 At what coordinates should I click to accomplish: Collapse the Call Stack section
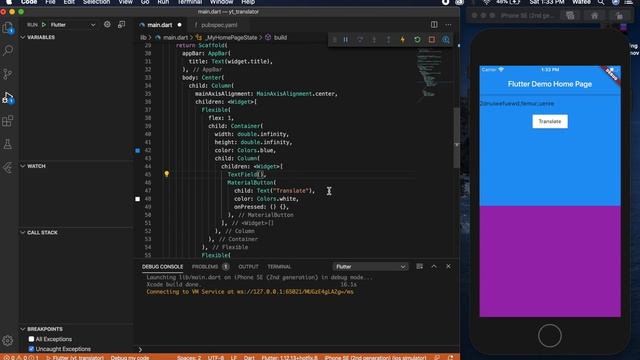[23, 232]
